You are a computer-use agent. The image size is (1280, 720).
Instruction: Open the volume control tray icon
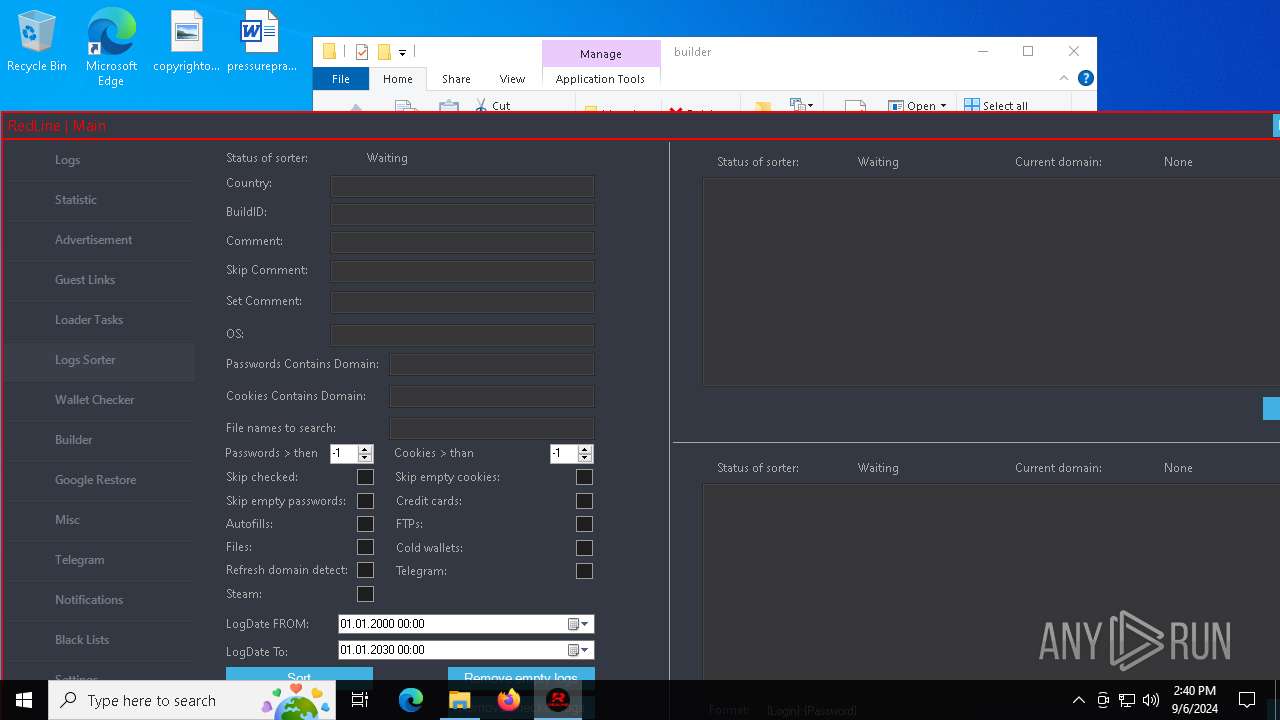coord(1151,700)
